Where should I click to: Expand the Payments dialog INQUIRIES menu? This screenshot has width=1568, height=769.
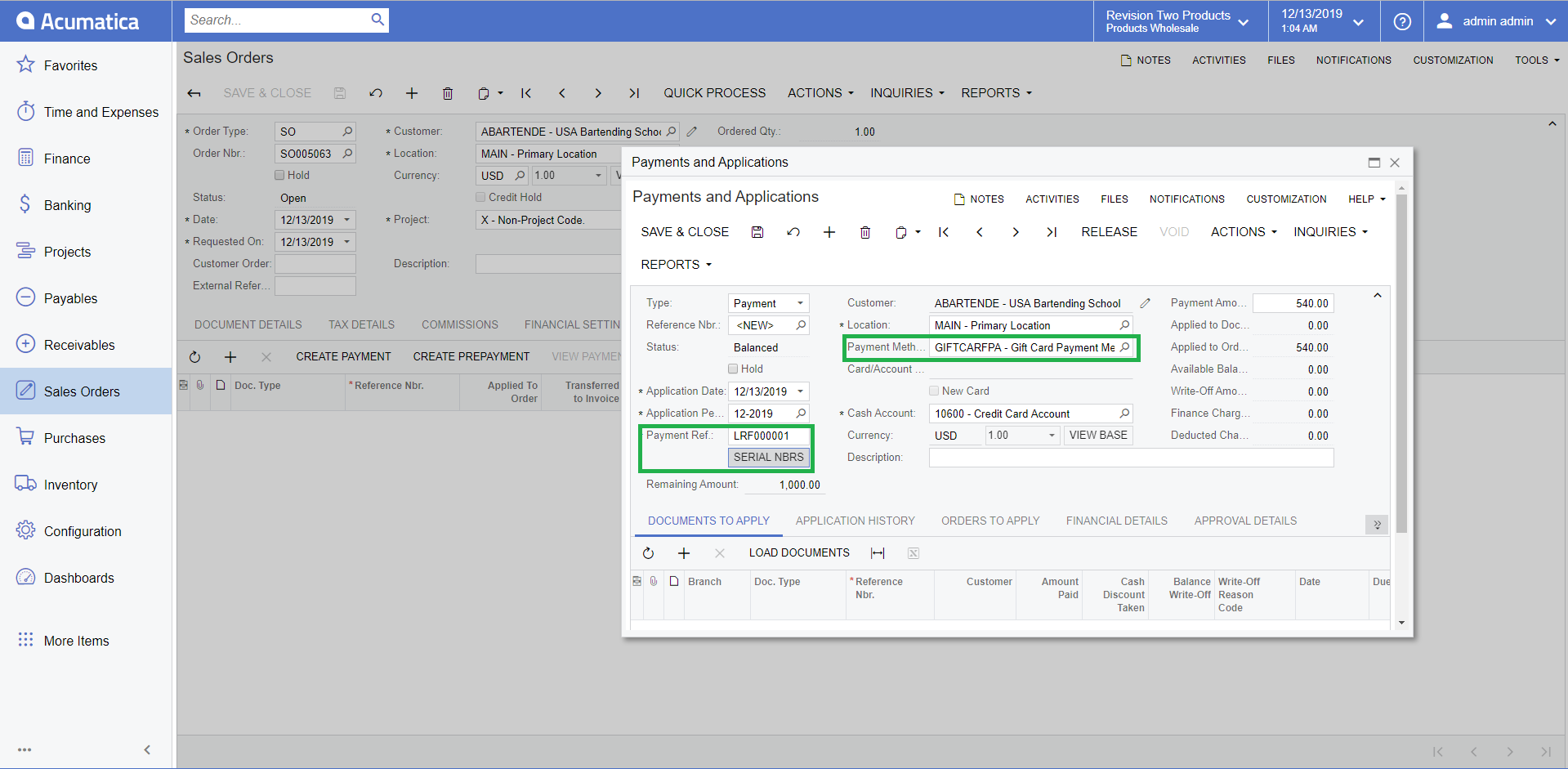tap(1330, 232)
